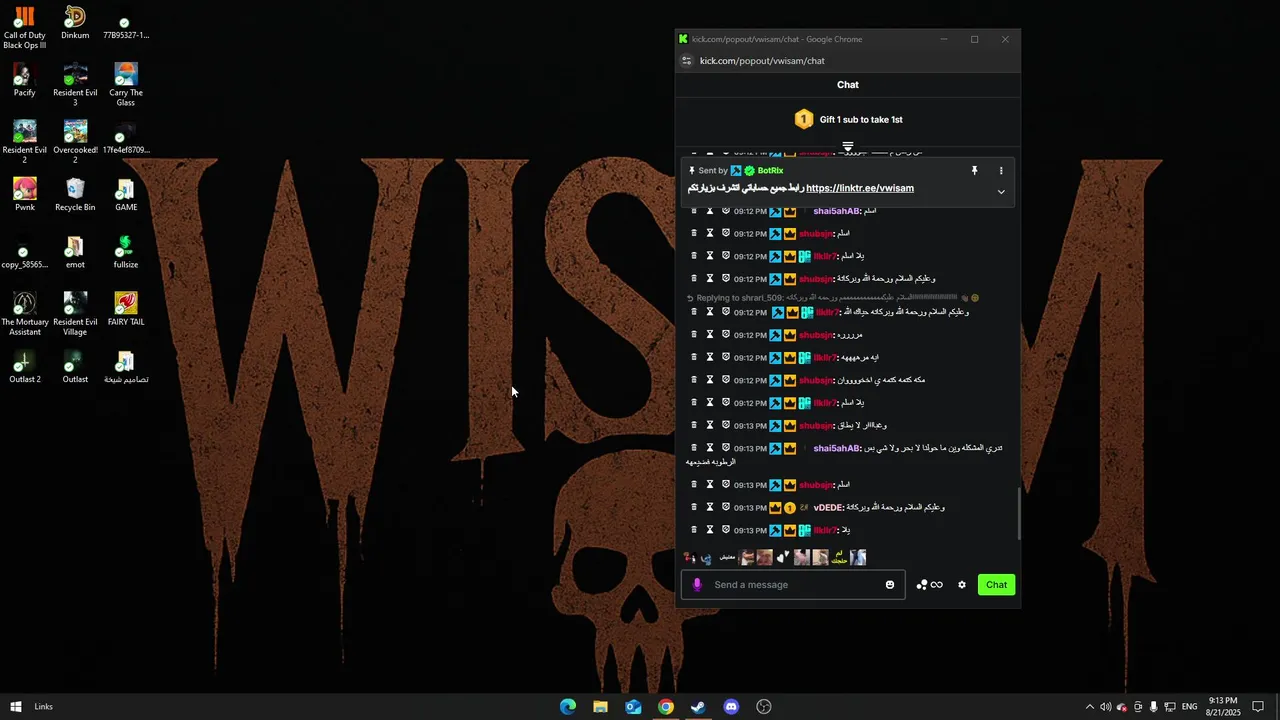Screen dimensions: 1280x720
Task: Expand the pinned message chevron
Action: pos(1001,192)
